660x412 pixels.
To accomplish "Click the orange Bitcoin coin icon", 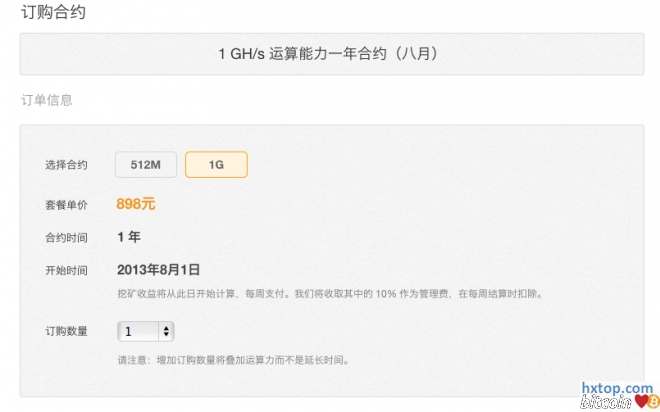I will [652, 401].
